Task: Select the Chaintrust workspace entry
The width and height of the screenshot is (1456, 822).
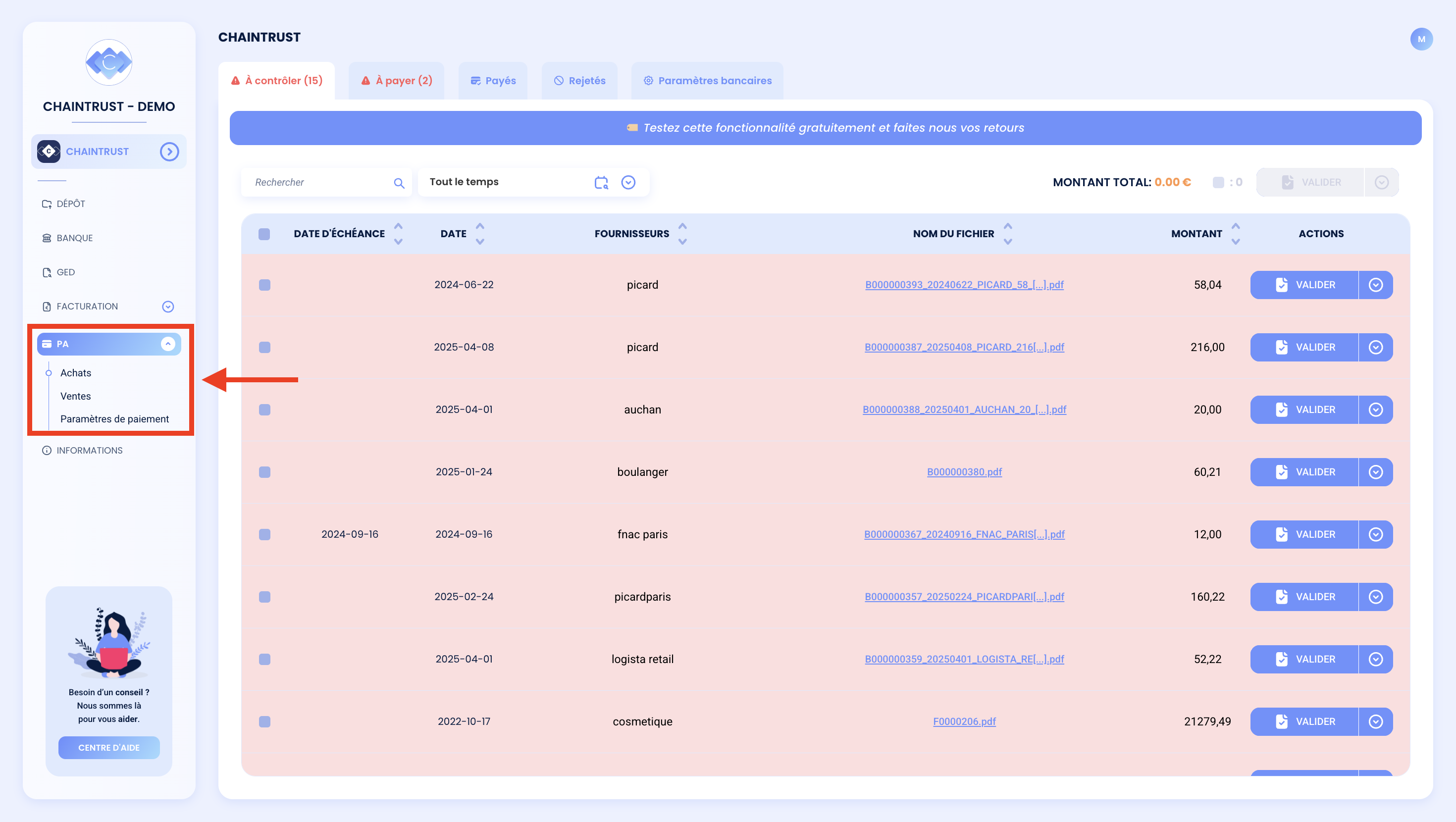Action: click(x=109, y=152)
